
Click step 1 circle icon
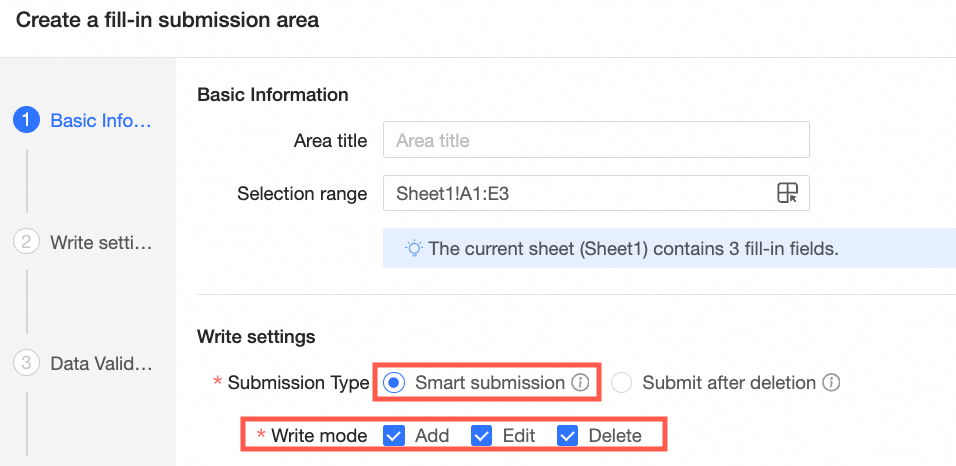(26, 121)
